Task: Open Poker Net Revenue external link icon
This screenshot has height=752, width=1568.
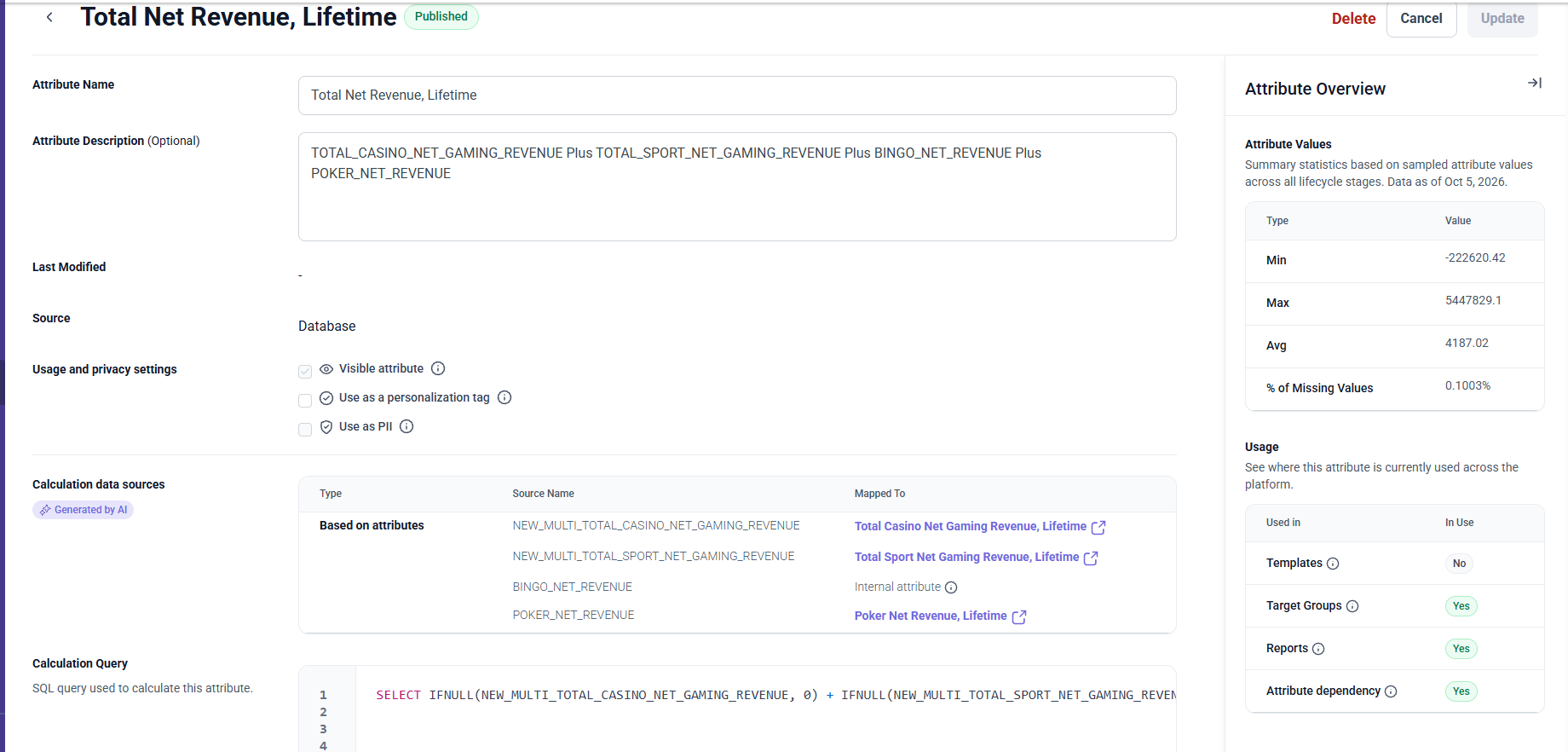Action: pyautogui.click(x=1019, y=616)
